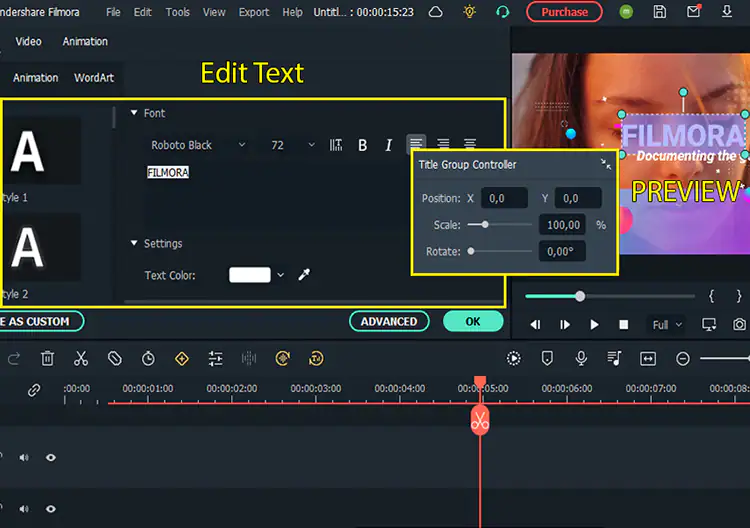Click the ADVANCED button
This screenshot has width=750, height=528.
(389, 321)
